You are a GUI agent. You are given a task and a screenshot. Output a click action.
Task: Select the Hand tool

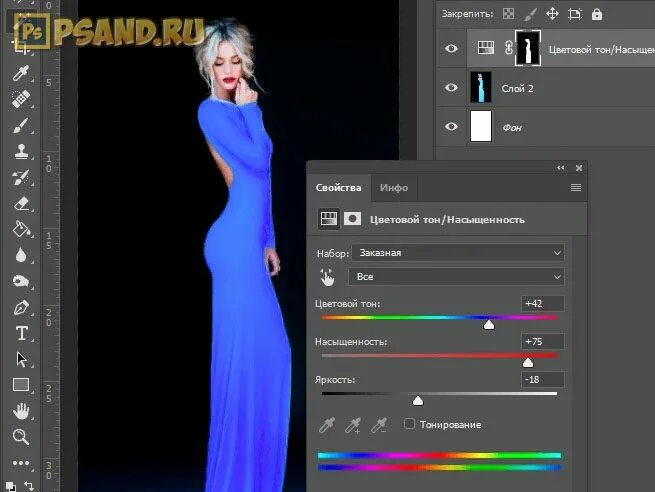pyautogui.click(x=20, y=411)
